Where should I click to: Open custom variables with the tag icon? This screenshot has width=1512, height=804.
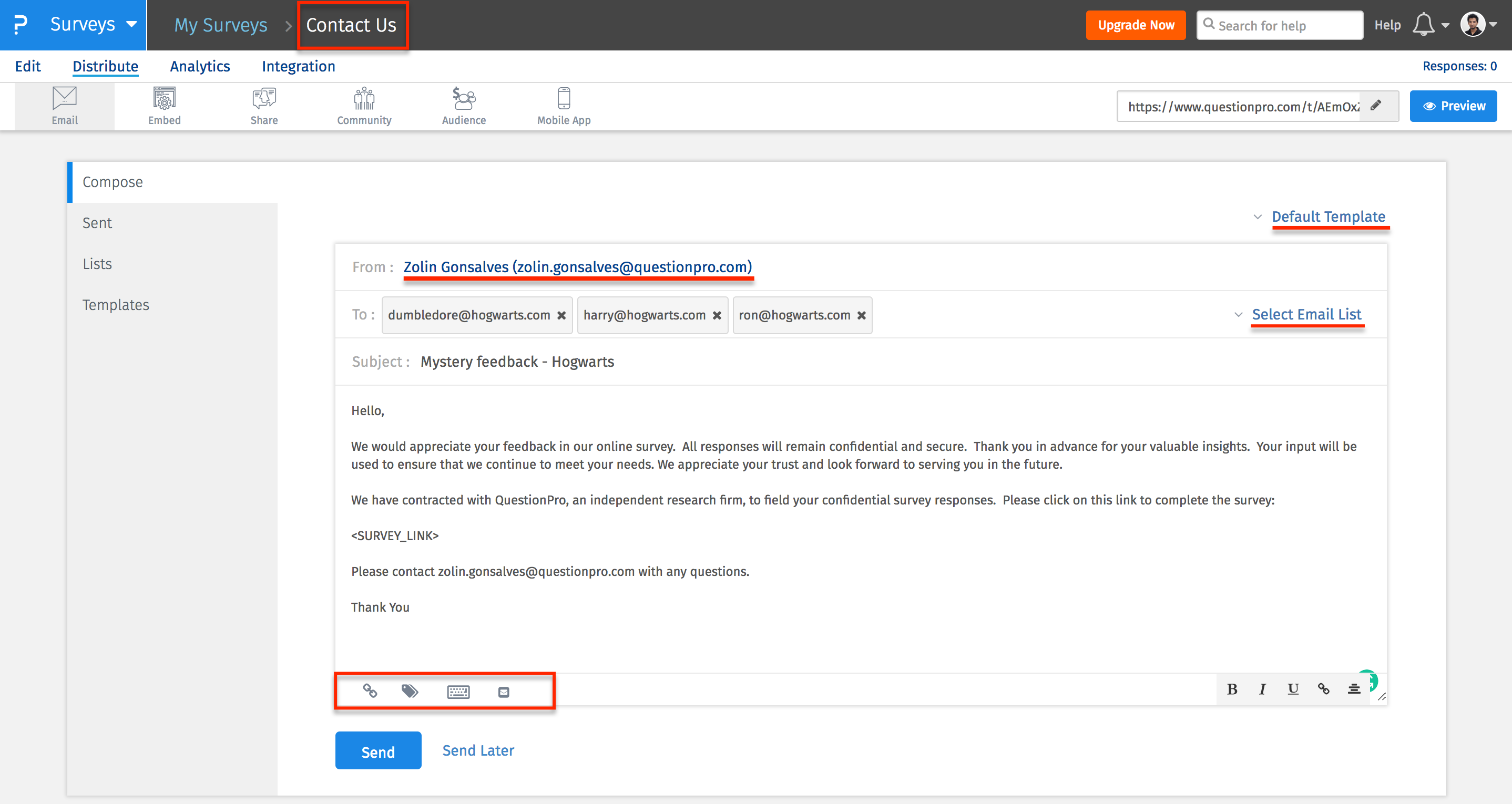[x=410, y=692]
